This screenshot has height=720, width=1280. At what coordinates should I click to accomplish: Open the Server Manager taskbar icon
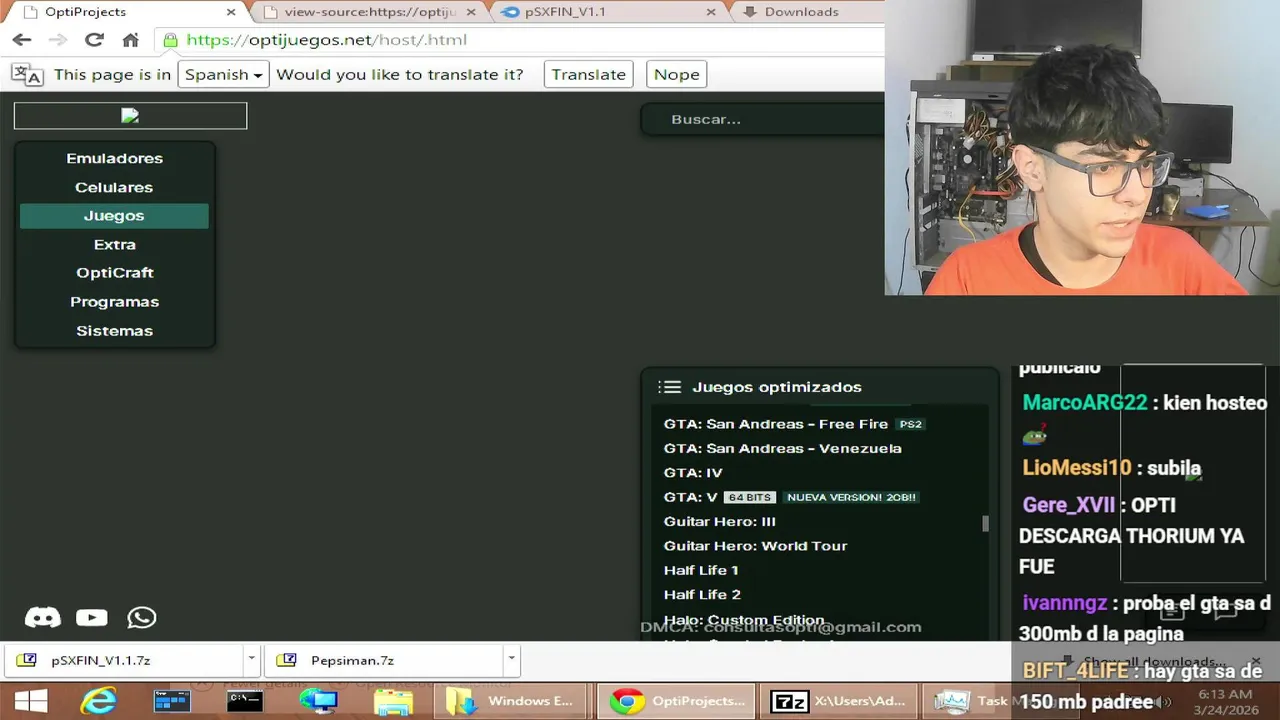pyautogui.click(x=171, y=701)
